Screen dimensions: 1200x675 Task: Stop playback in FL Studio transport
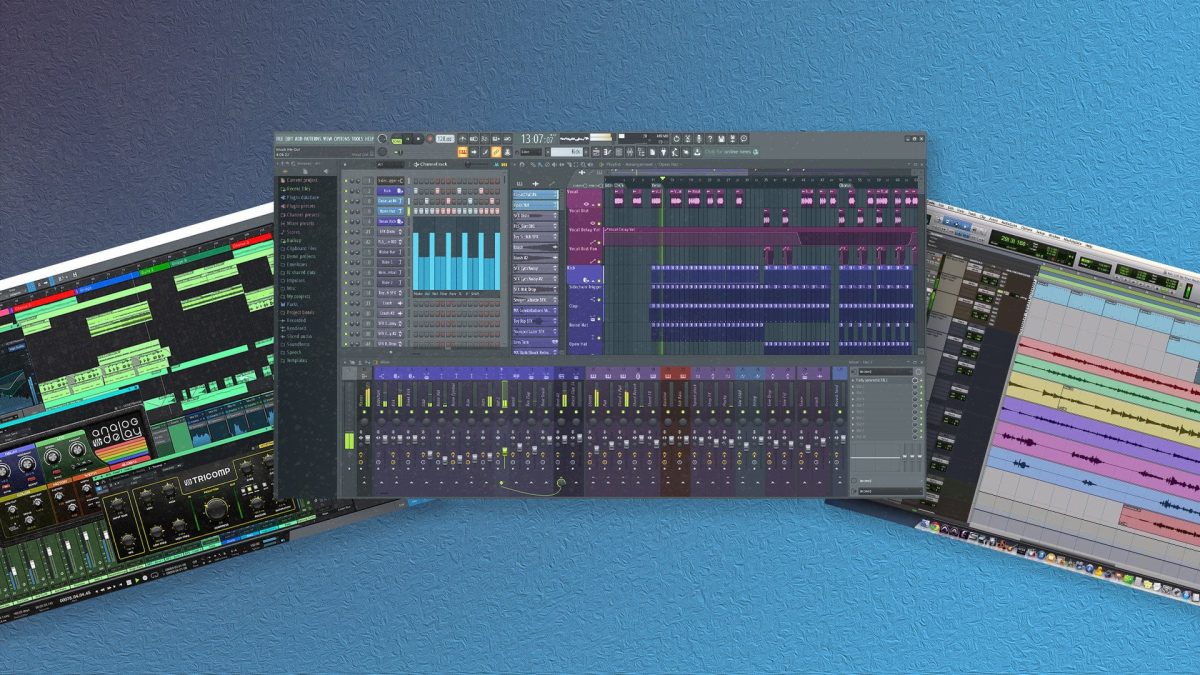click(418, 139)
